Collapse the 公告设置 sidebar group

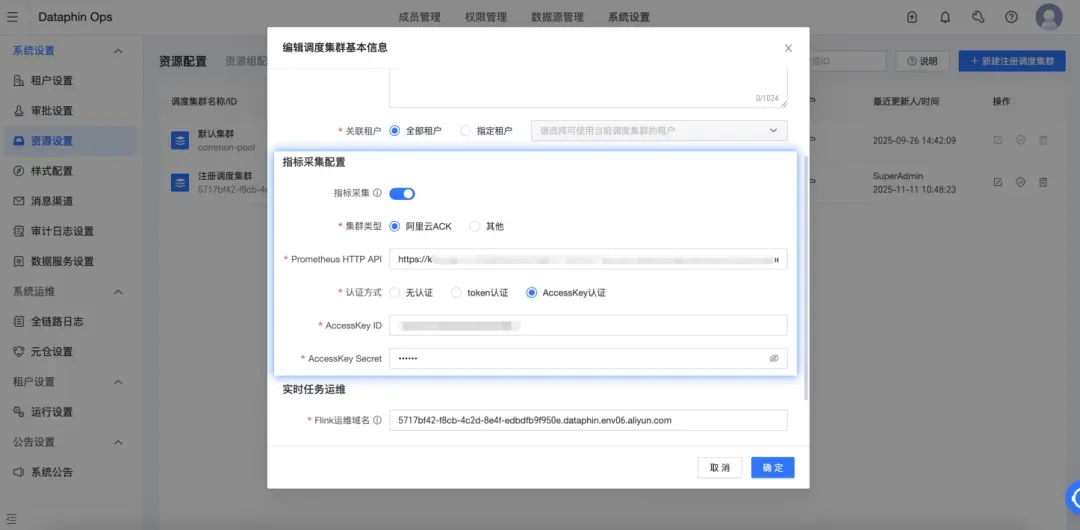[x=118, y=442]
